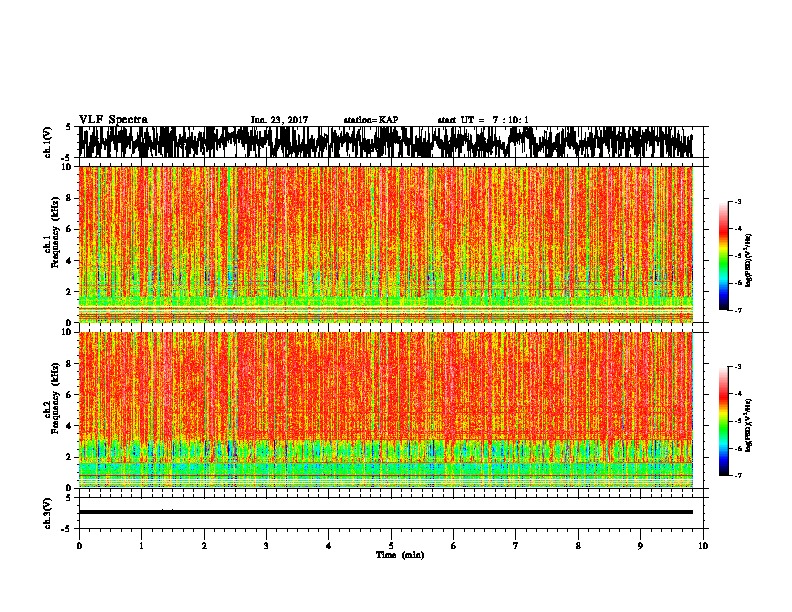
Task: Click the "10" minute tick on the time axis
Action: coord(703,546)
